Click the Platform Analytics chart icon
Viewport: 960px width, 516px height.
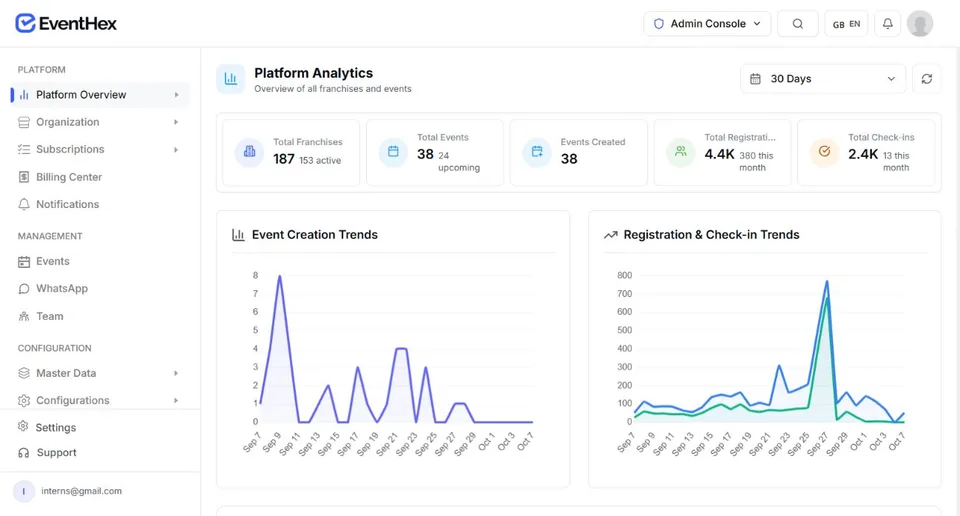(231, 79)
